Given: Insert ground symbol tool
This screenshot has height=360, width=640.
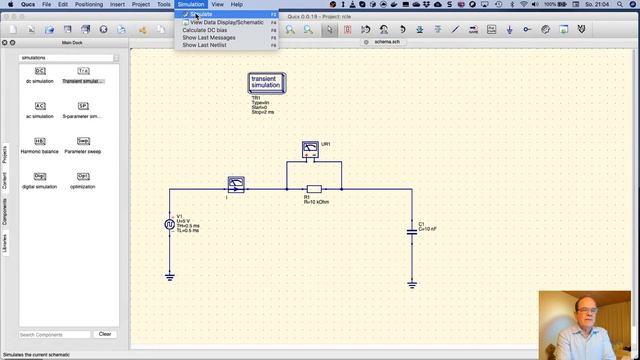Looking at the screenshot, I should 509,29.
